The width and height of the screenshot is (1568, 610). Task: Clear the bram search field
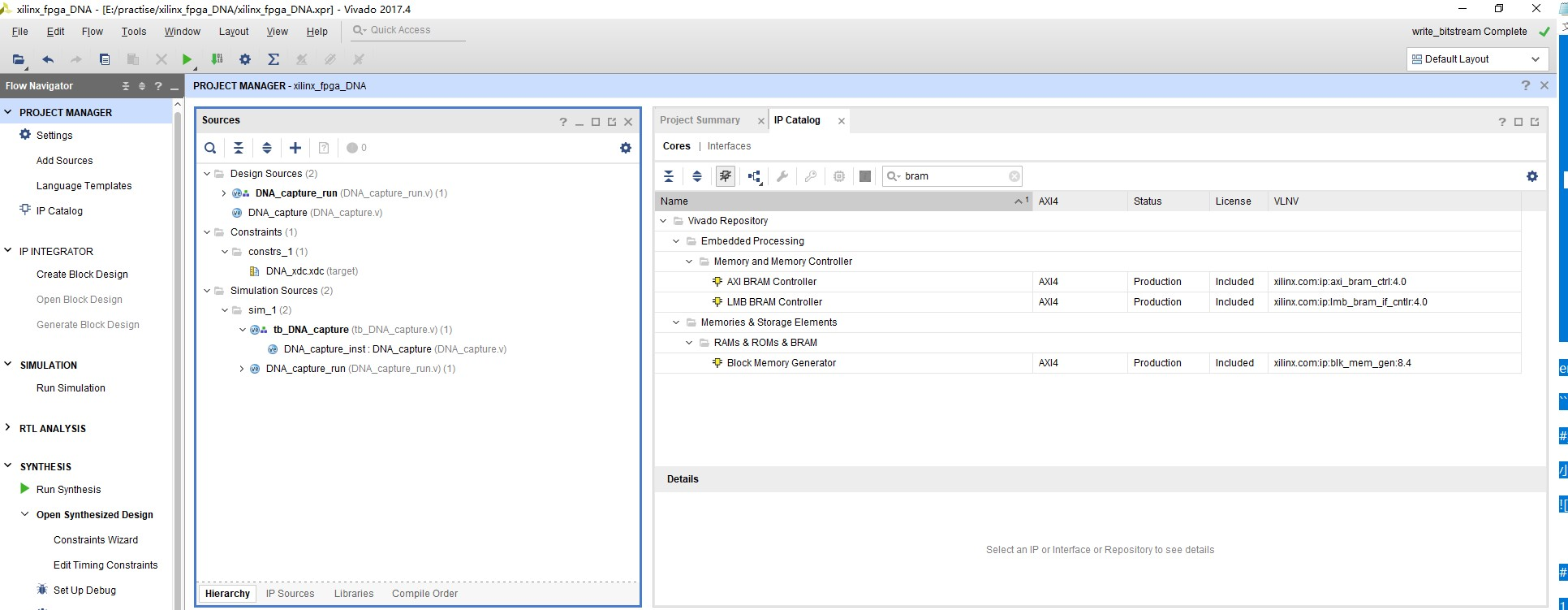1014,176
